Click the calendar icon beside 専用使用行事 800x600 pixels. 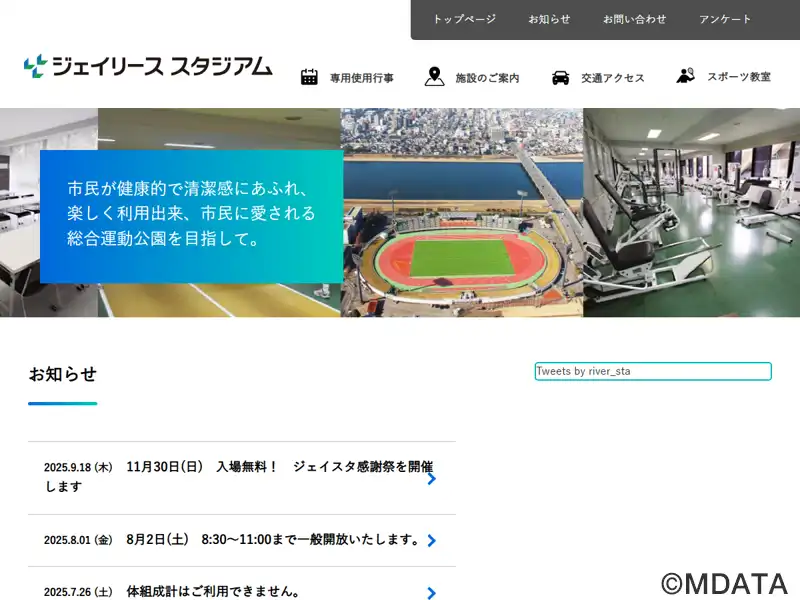pyautogui.click(x=309, y=77)
